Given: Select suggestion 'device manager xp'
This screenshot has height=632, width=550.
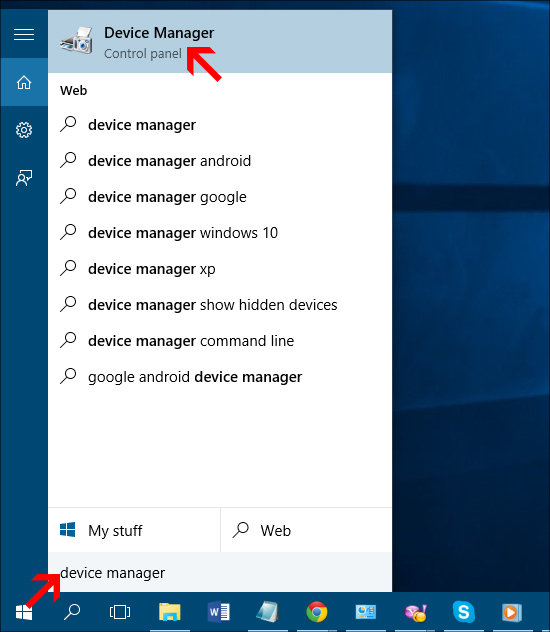Looking at the screenshot, I should pos(220,269).
